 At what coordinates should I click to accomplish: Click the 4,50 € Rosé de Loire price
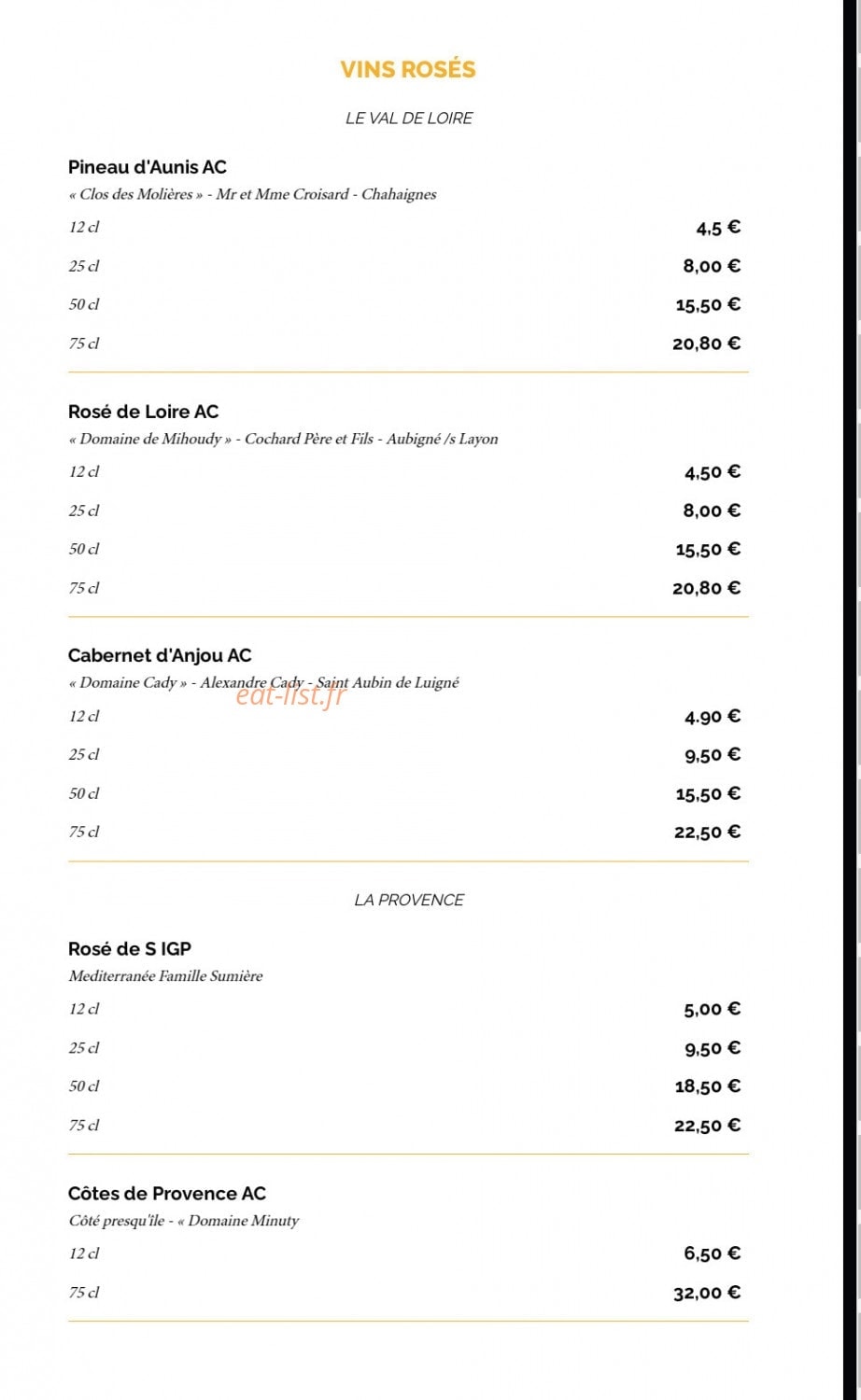[713, 472]
